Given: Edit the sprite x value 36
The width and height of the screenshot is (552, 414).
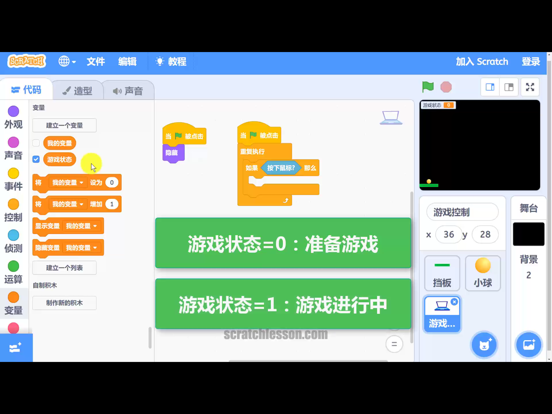Looking at the screenshot, I should tap(448, 234).
